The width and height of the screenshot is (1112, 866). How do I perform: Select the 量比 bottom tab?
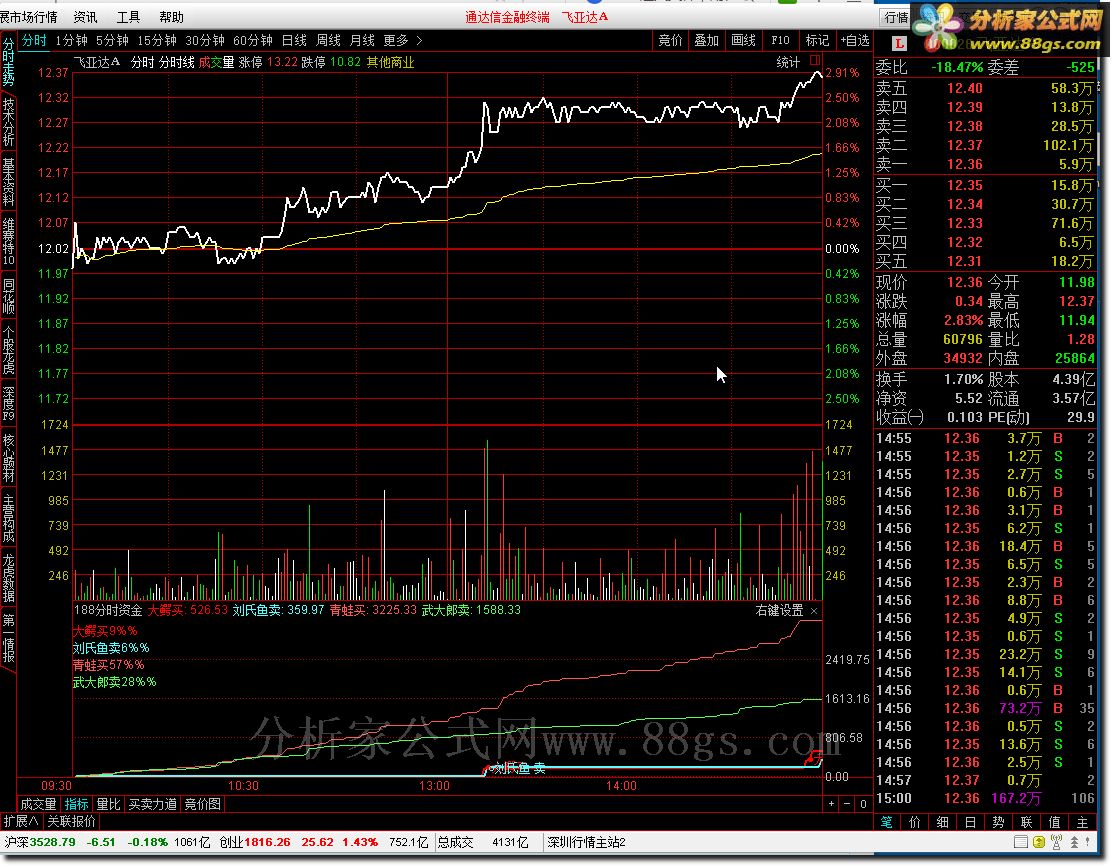[109, 804]
